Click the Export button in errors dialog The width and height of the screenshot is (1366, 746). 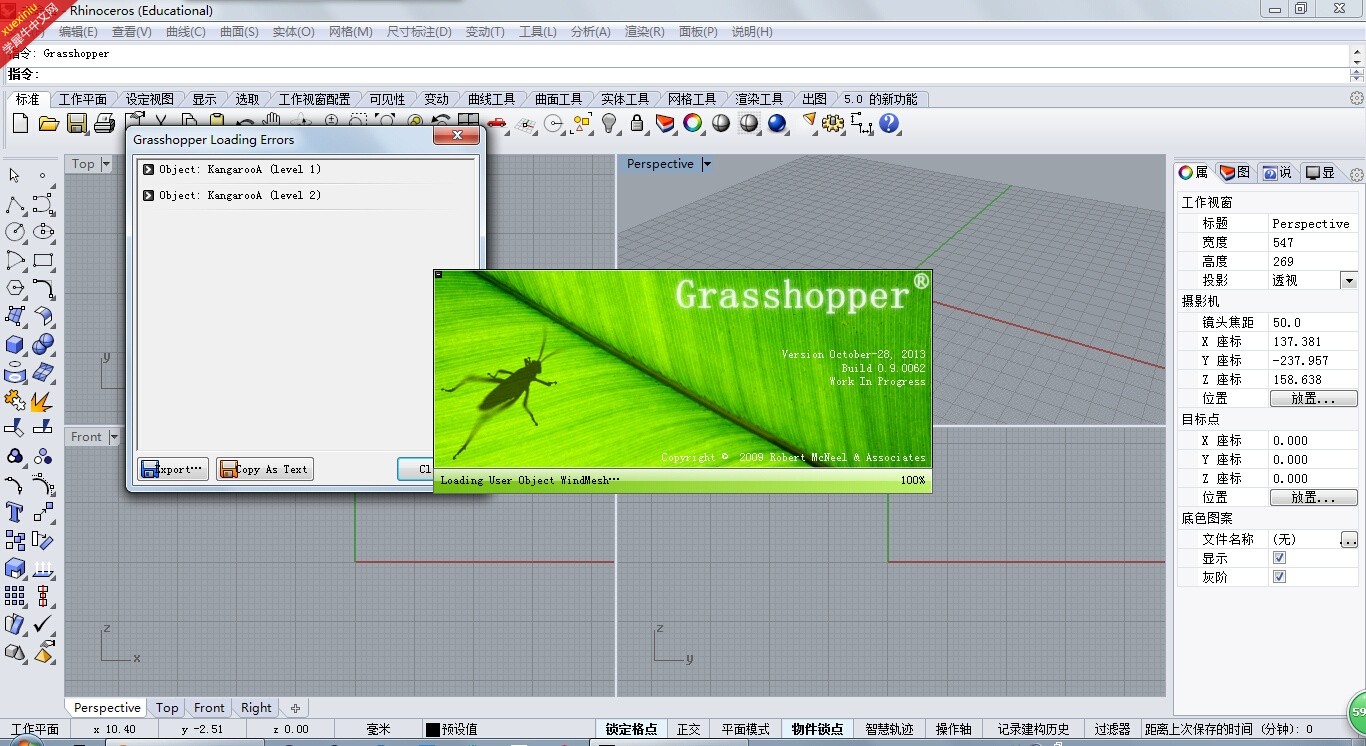(173, 469)
